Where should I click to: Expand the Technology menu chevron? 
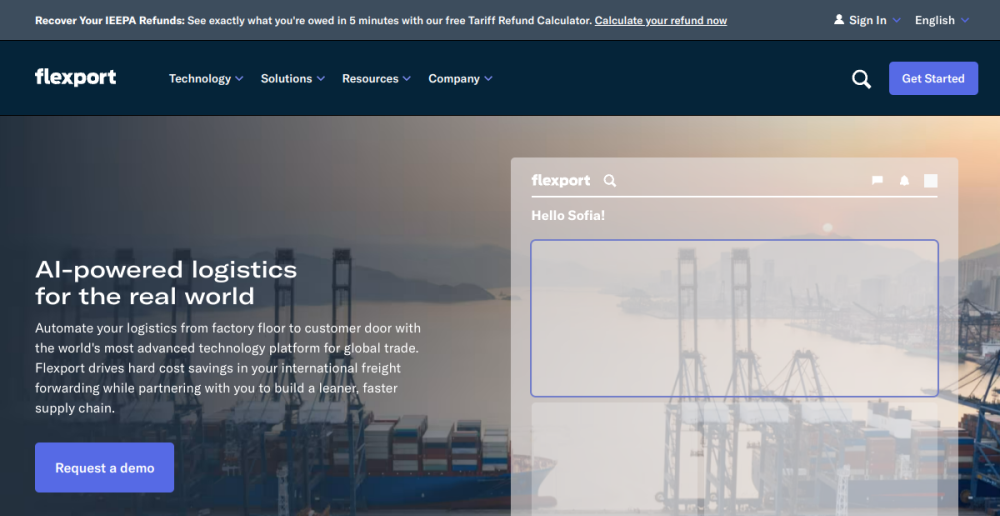pyautogui.click(x=239, y=78)
